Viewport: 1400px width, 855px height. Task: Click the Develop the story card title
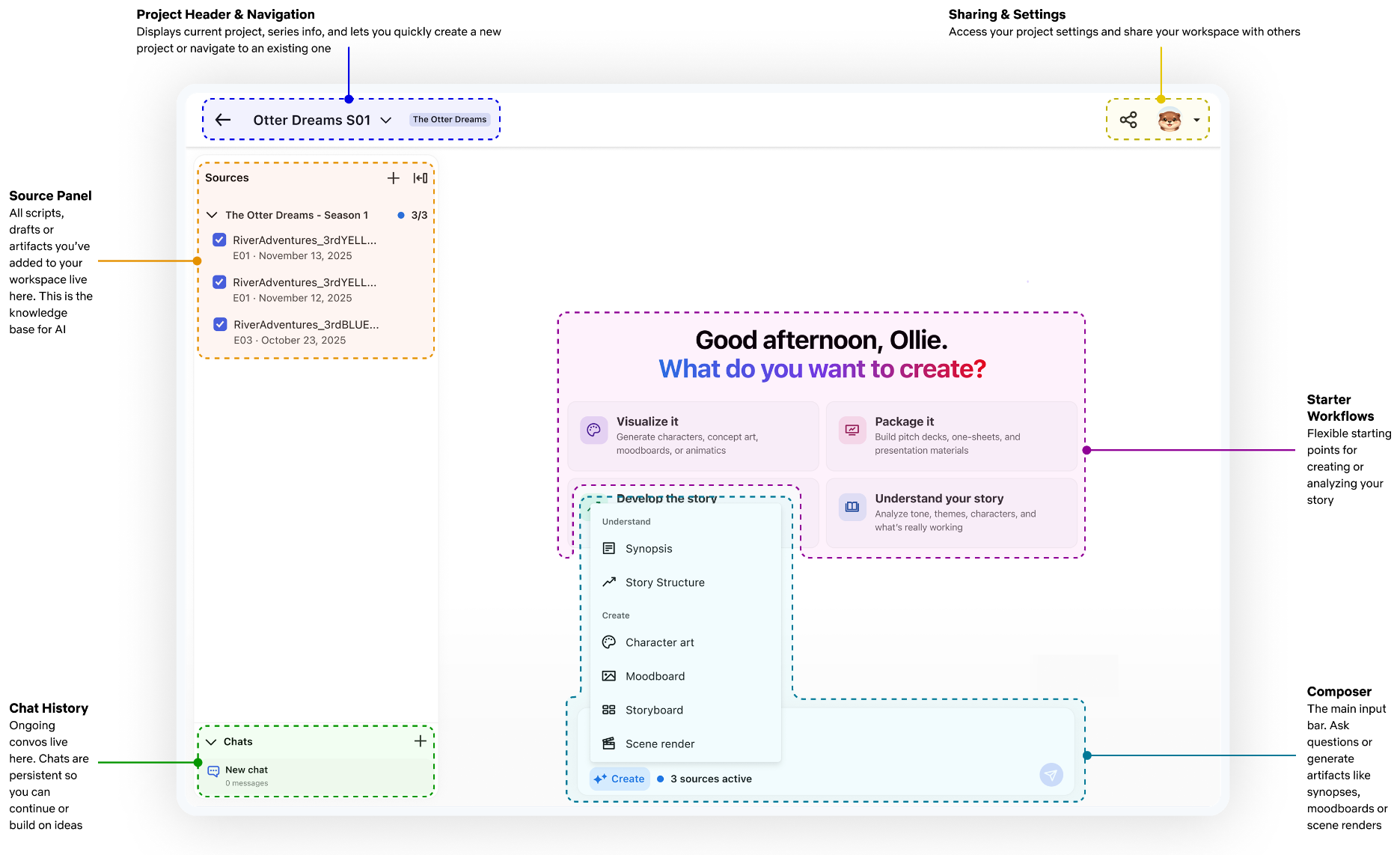tap(667, 499)
